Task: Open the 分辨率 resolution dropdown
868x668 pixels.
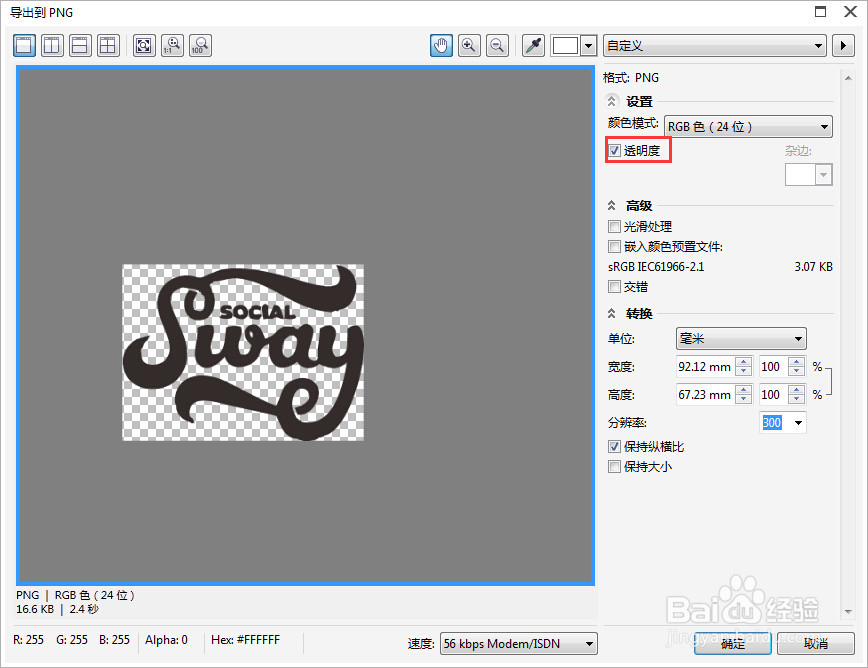Action: 796,422
